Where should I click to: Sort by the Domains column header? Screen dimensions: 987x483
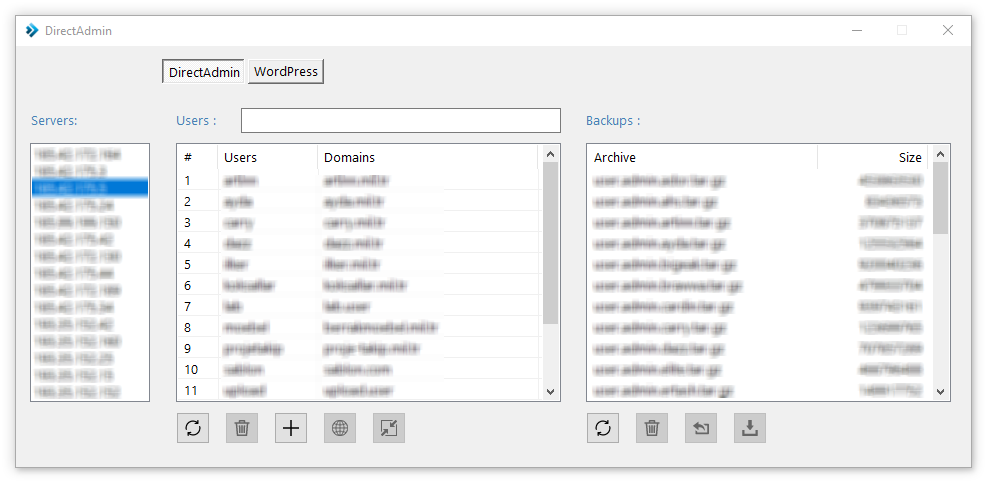coord(428,157)
